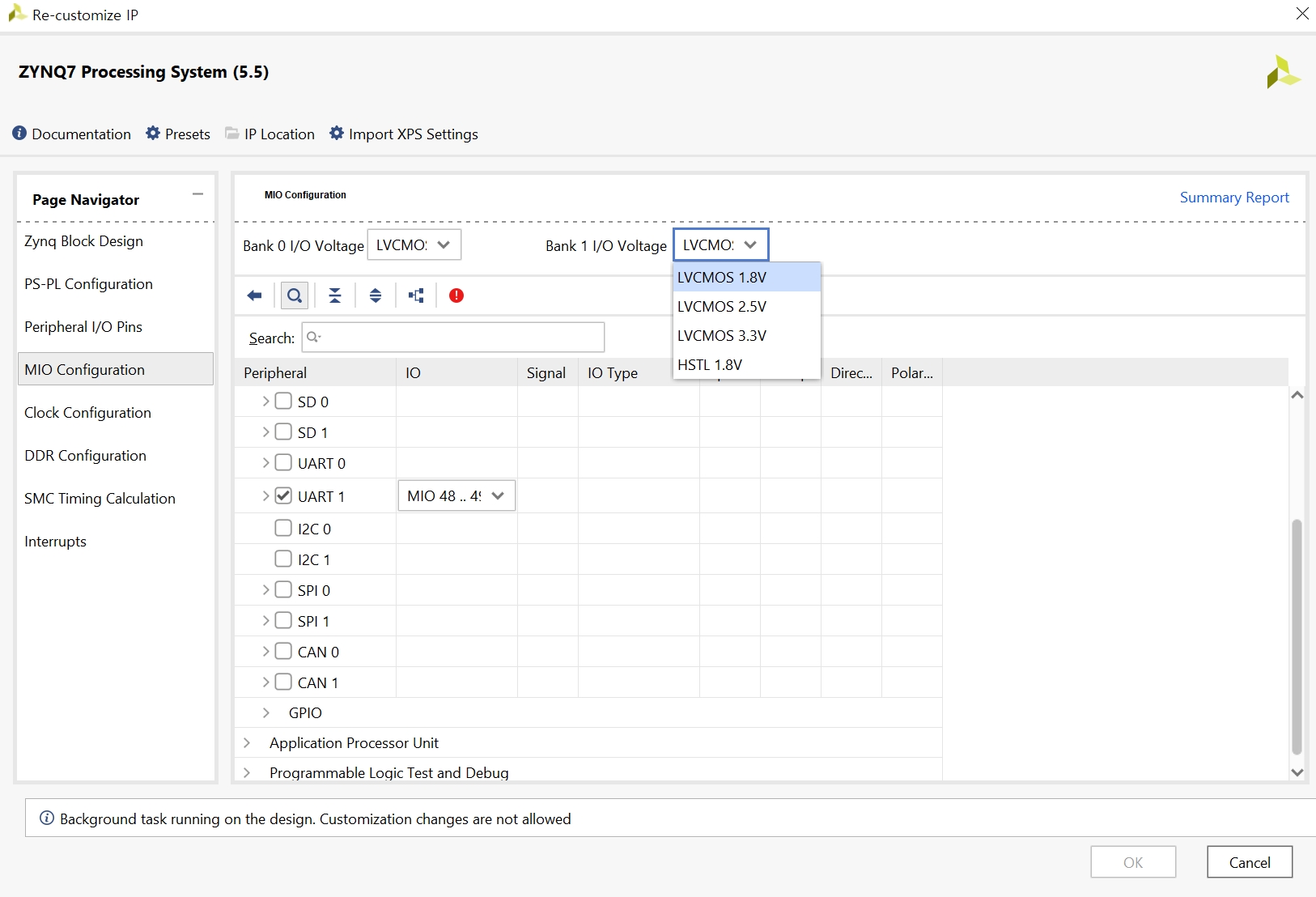
Task: Expand Programmable Logic Test and Debug node
Action: [247, 772]
